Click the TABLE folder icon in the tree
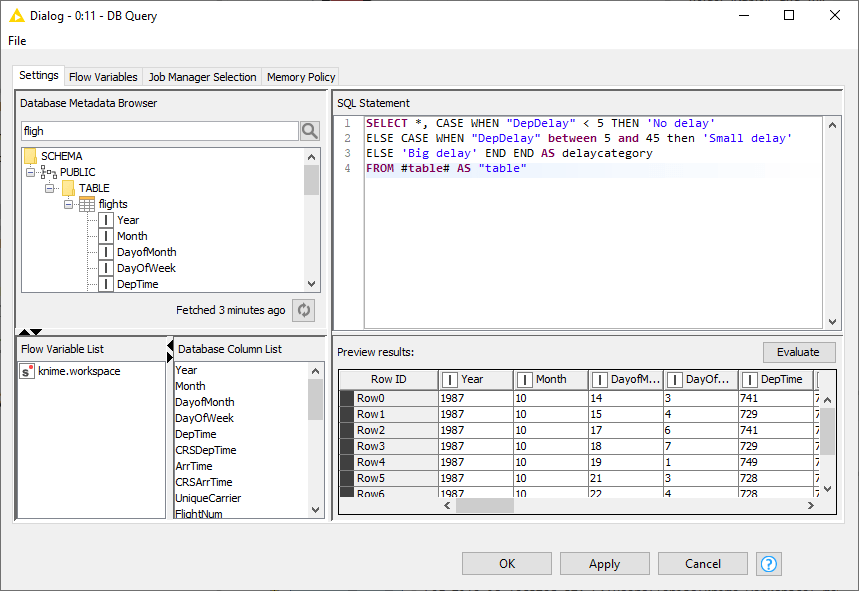Viewport: 859px width, 591px height. pyautogui.click(x=67, y=187)
